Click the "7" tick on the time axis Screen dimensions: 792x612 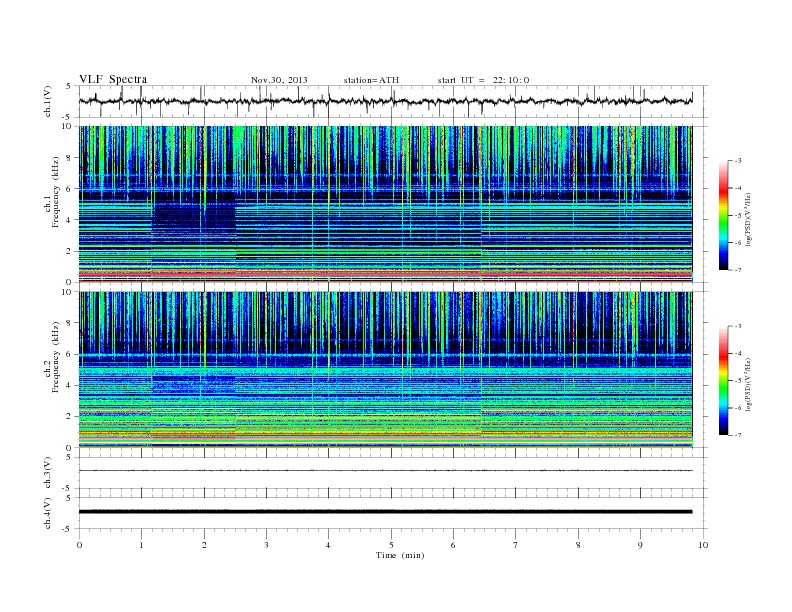click(x=516, y=545)
